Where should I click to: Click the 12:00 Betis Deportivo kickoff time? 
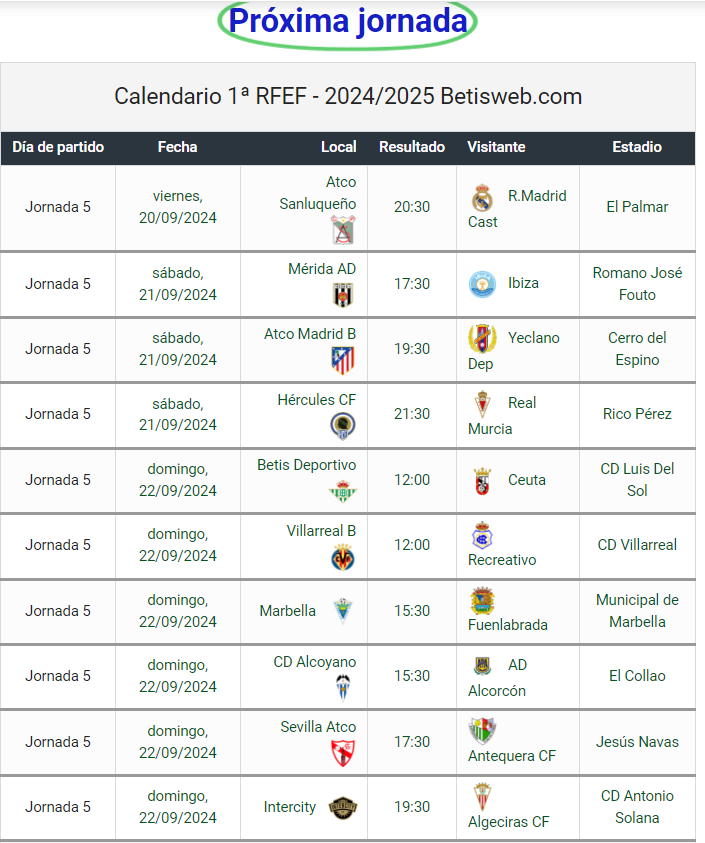412,480
